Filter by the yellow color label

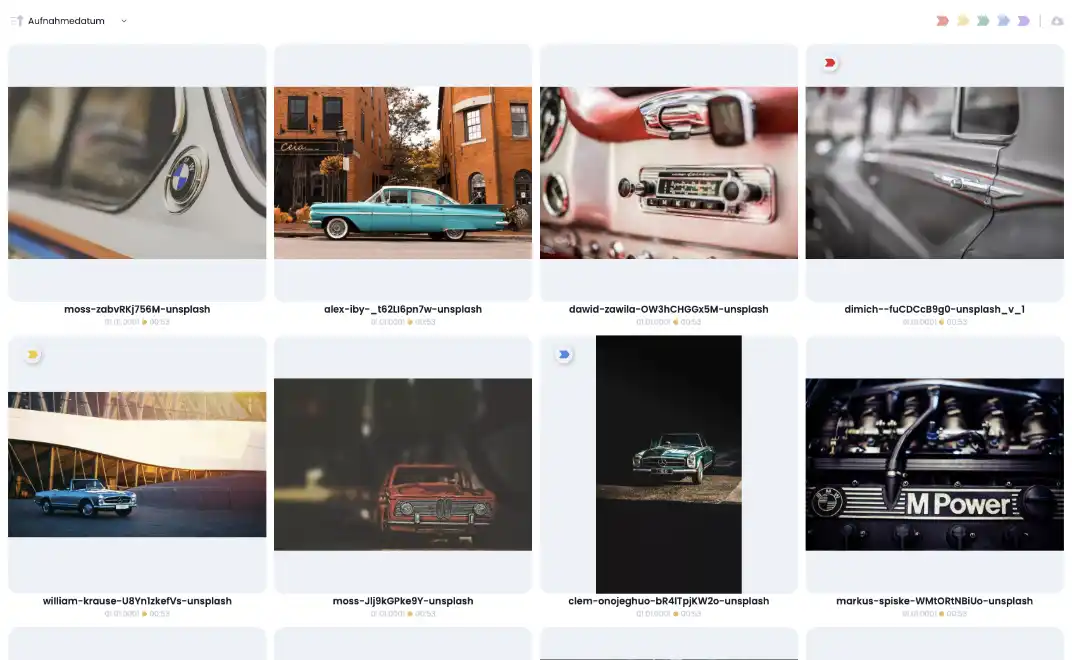coord(963,21)
